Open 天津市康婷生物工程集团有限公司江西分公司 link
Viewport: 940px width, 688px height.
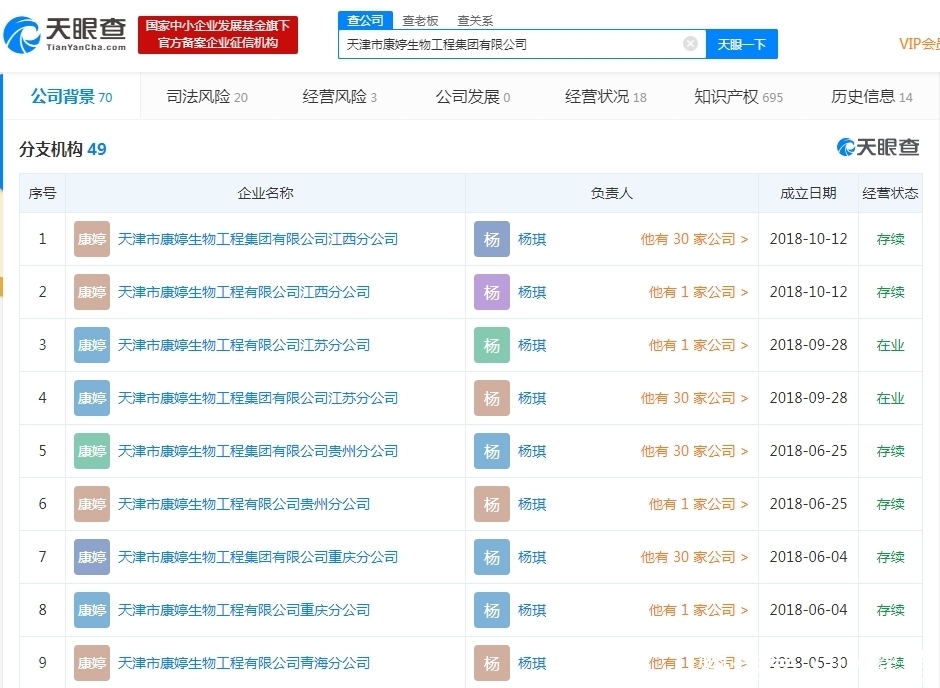(258, 239)
